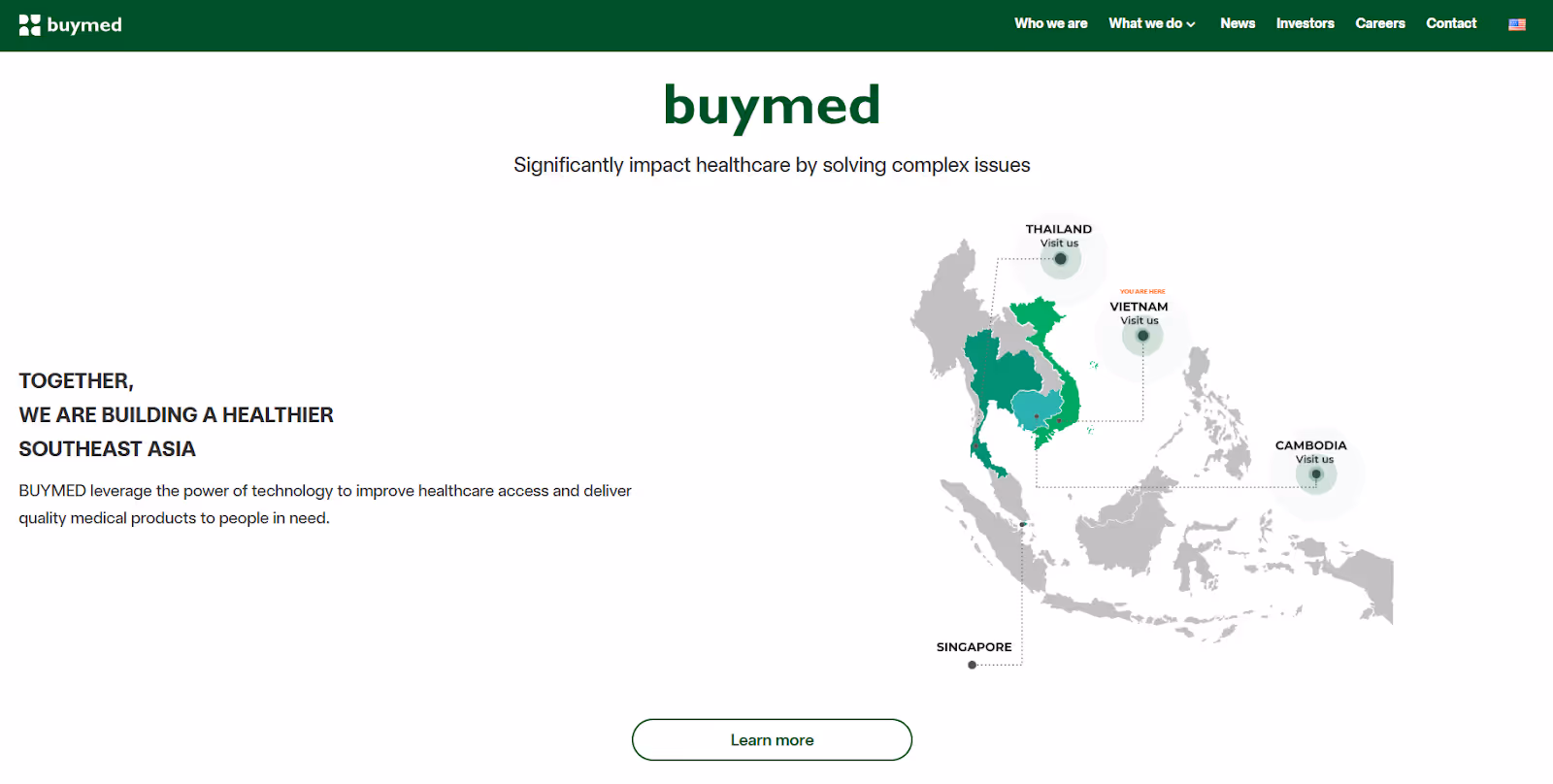Click the Vietnam map marker dot
Image resolution: width=1553 pixels, height=784 pixels.
pyautogui.click(x=1142, y=336)
